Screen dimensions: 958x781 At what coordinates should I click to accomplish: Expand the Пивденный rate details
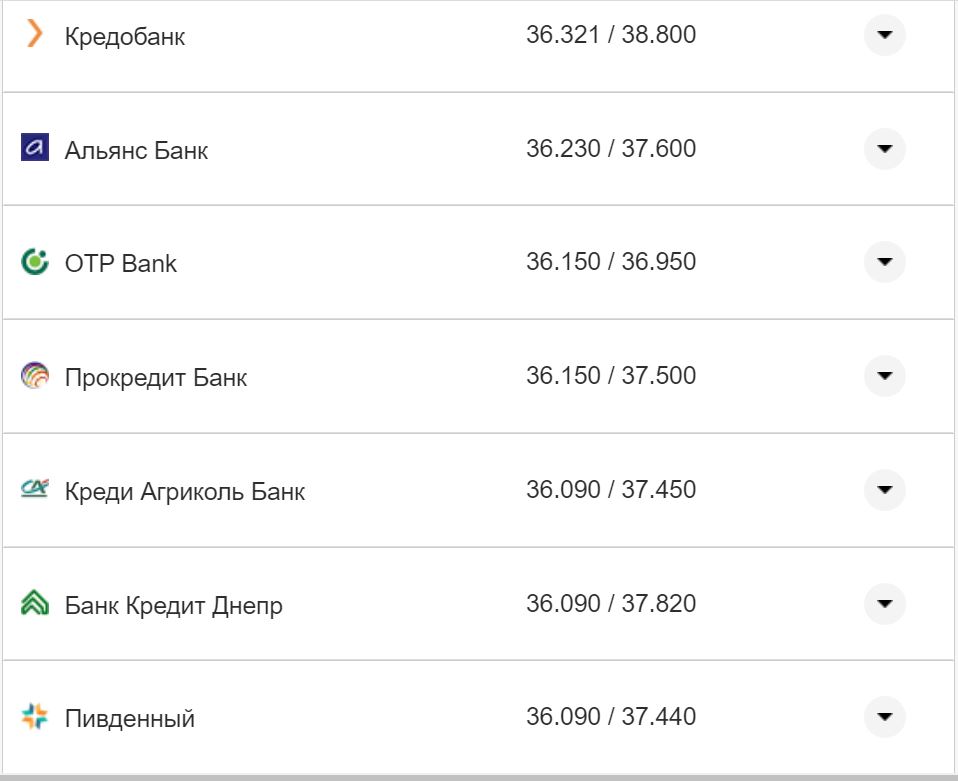884,718
